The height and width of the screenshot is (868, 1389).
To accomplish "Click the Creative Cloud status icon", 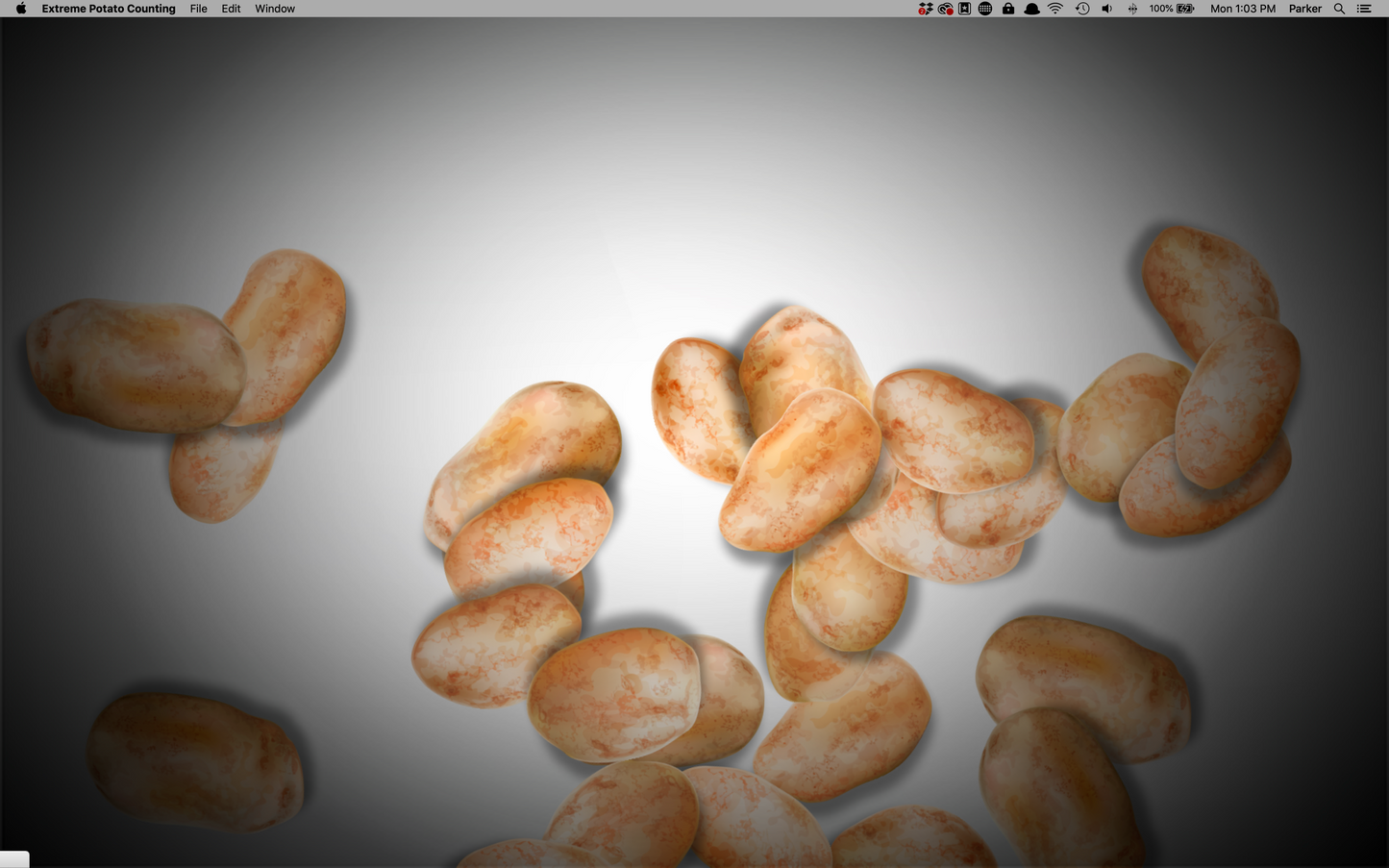I will click(x=945, y=9).
